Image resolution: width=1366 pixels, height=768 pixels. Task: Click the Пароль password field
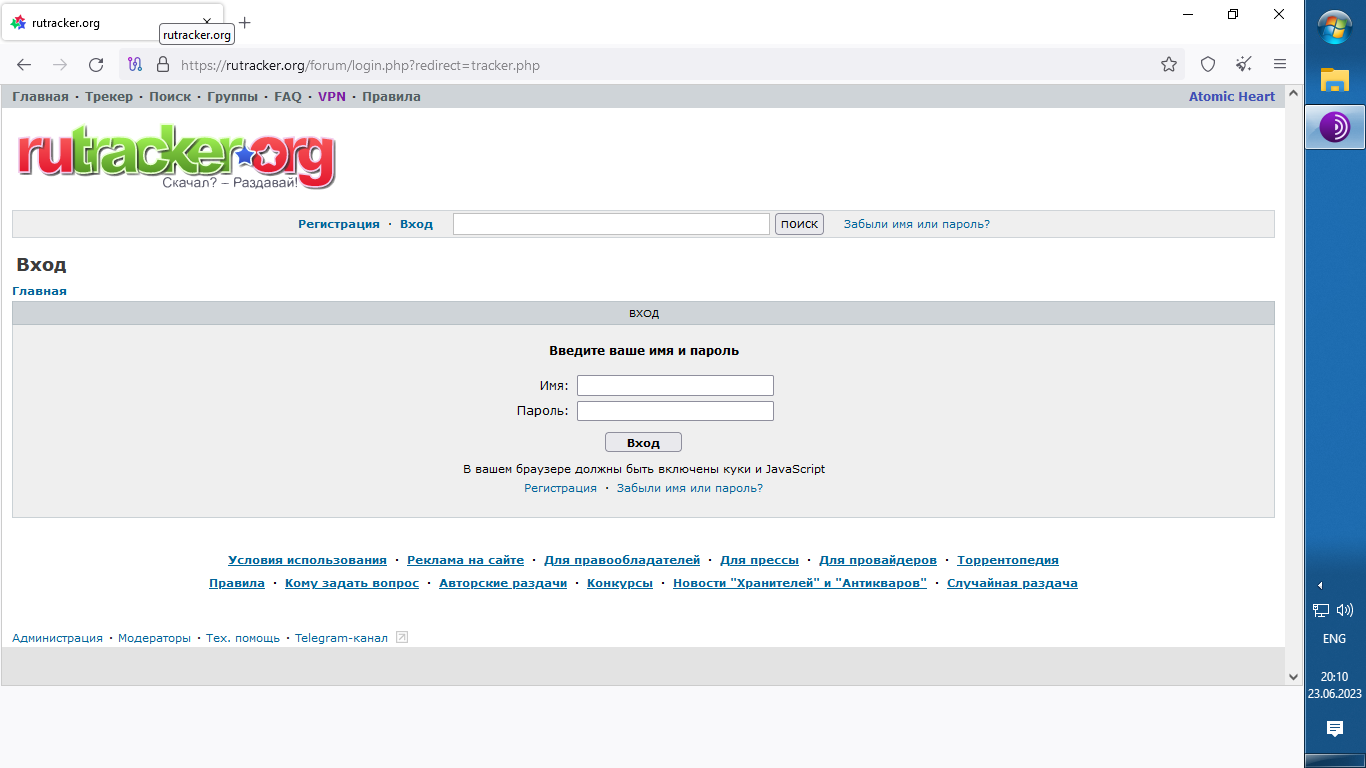click(x=675, y=411)
